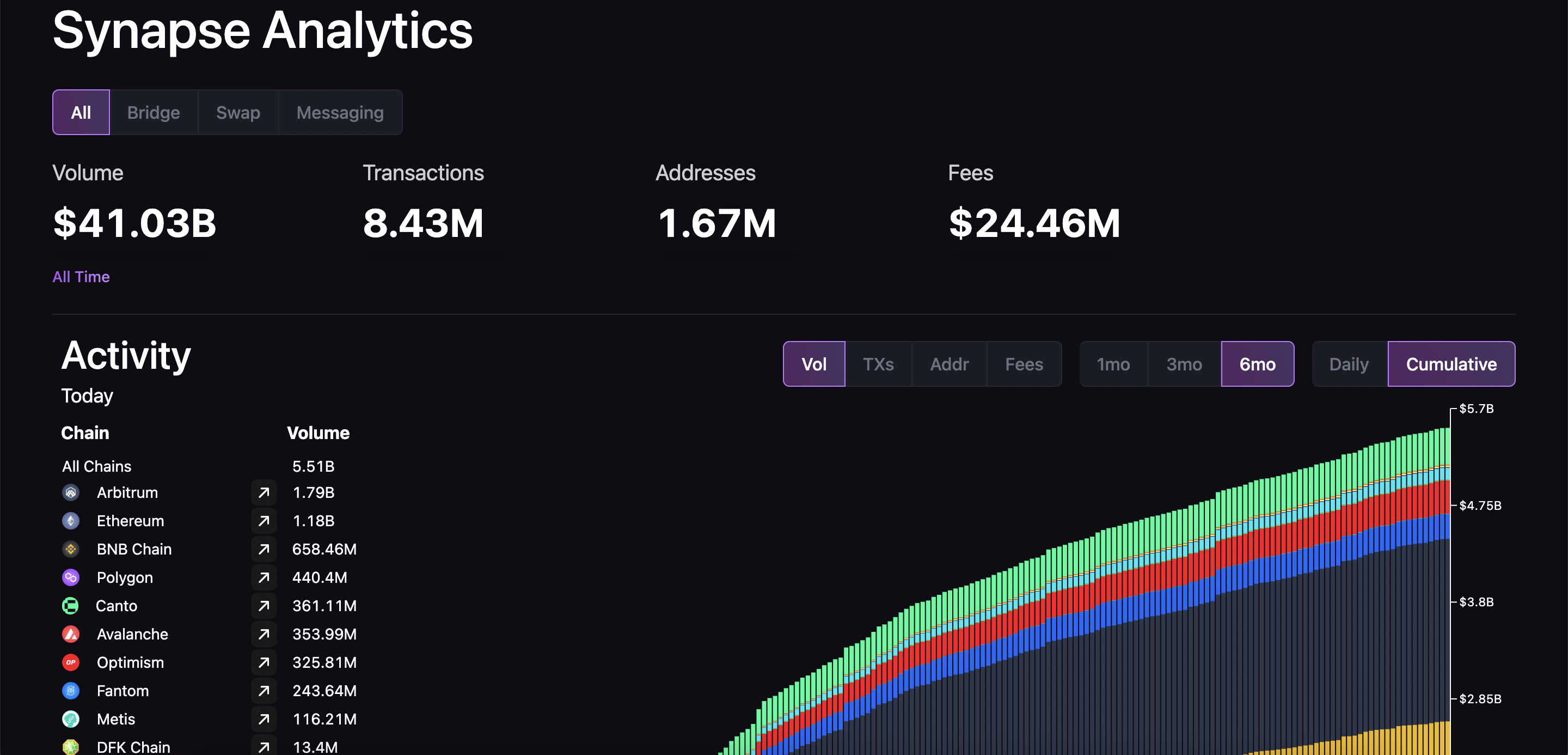Open DFK Chain row's arrow icon

tap(264, 746)
